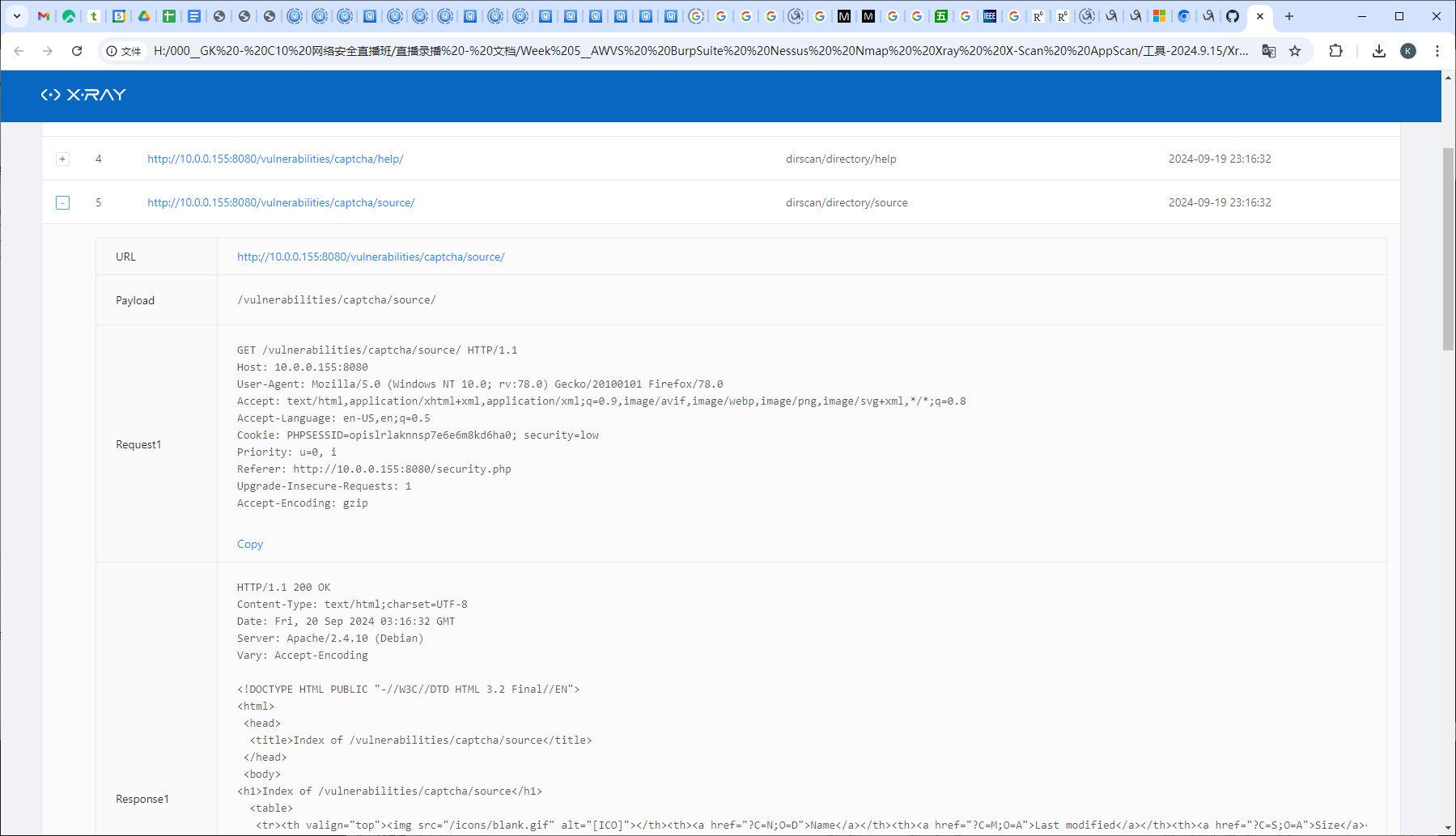Click the vertical scrollbar thumb
1456x836 pixels.
(x=1449, y=249)
